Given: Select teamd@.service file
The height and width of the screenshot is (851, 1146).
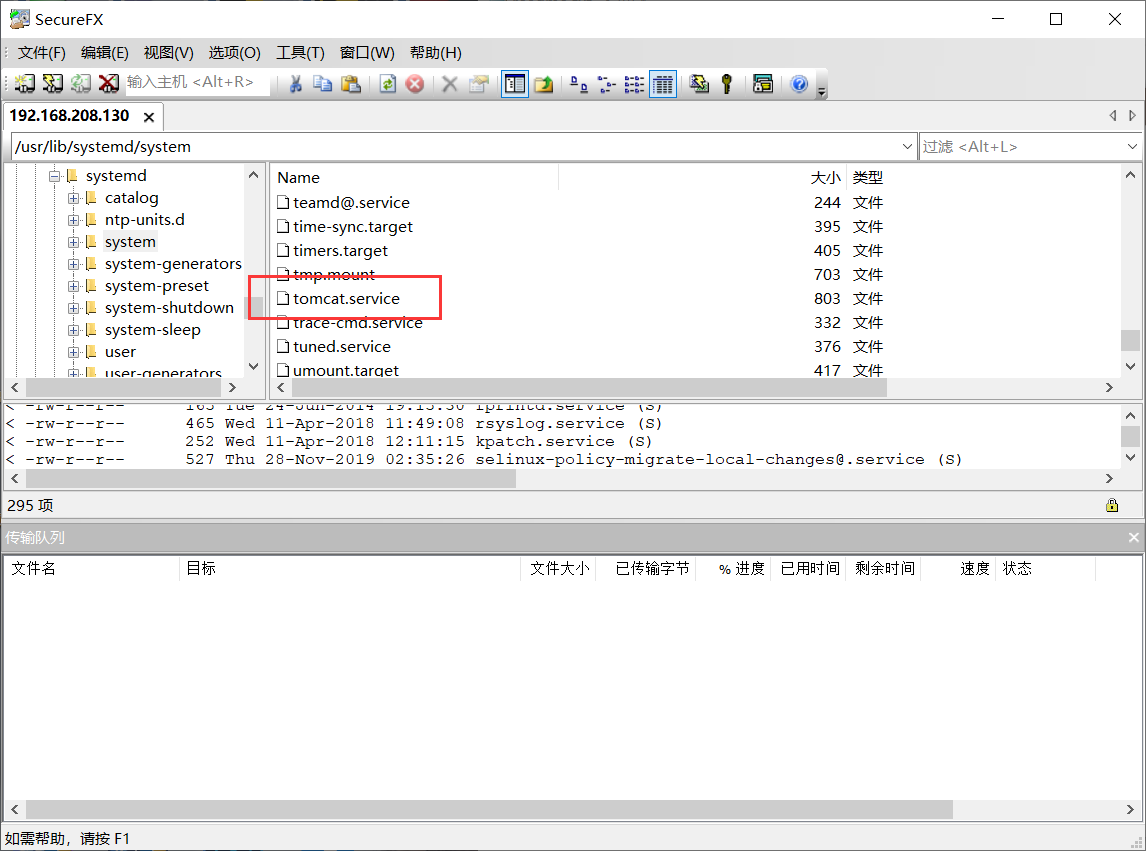Looking at the screenshot, I should [x=351, y=203].
